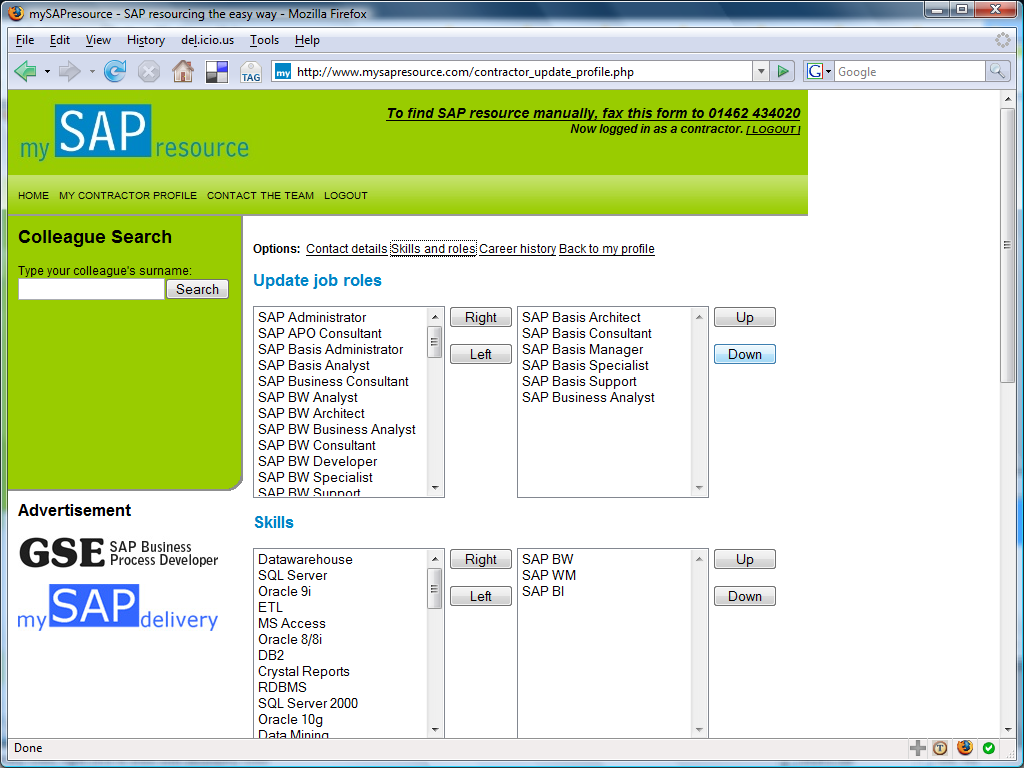Screen dimensions: 1024x768
Task: Open MY CONTRACTOR PROFILE nav link
Action: click(x=128, y=195)
